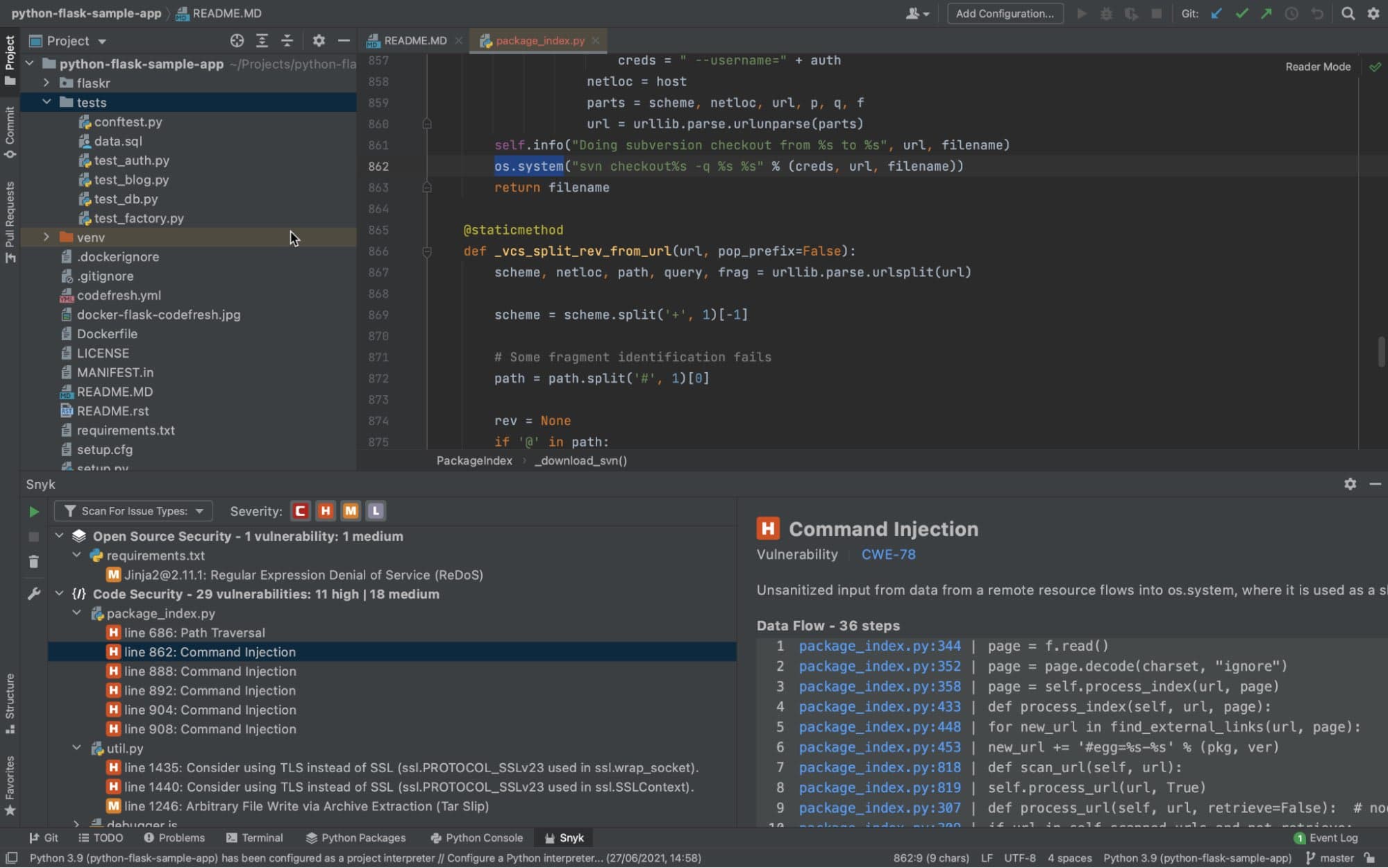Click the Search everywhere magnifier icon

coord(1347,13)
